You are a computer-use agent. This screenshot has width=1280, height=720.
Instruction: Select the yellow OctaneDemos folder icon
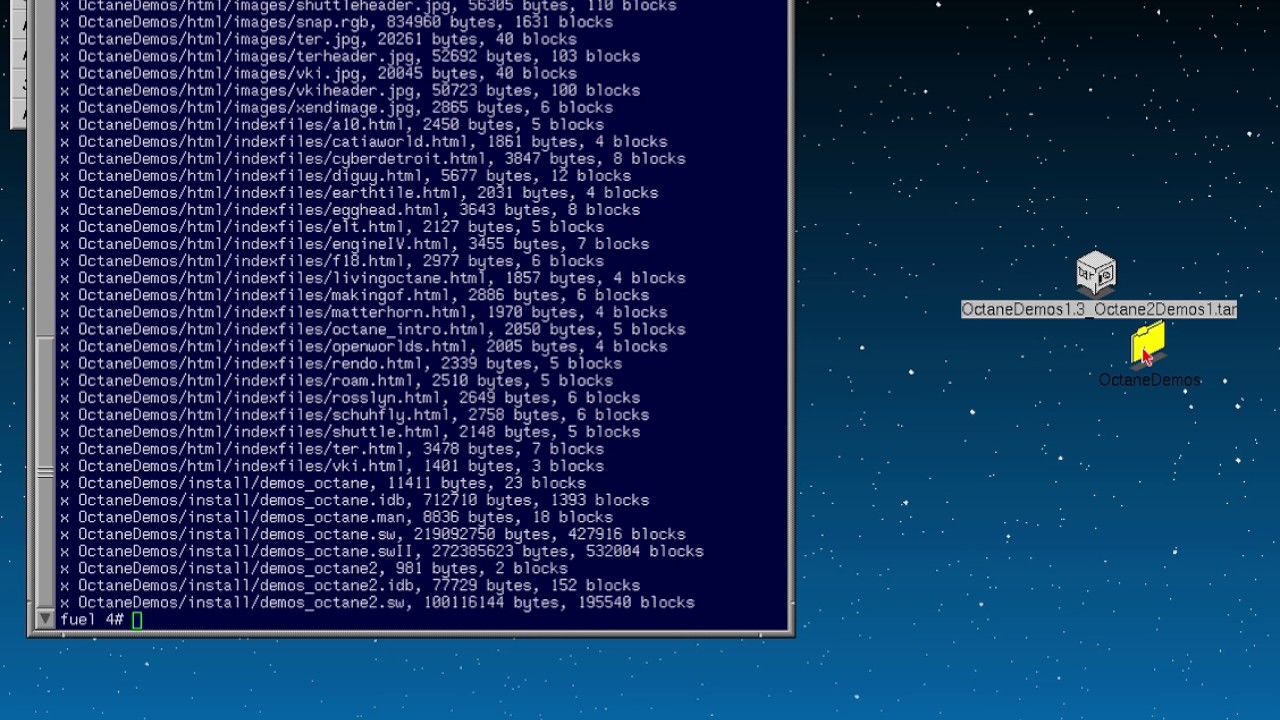click(1148, 345)
